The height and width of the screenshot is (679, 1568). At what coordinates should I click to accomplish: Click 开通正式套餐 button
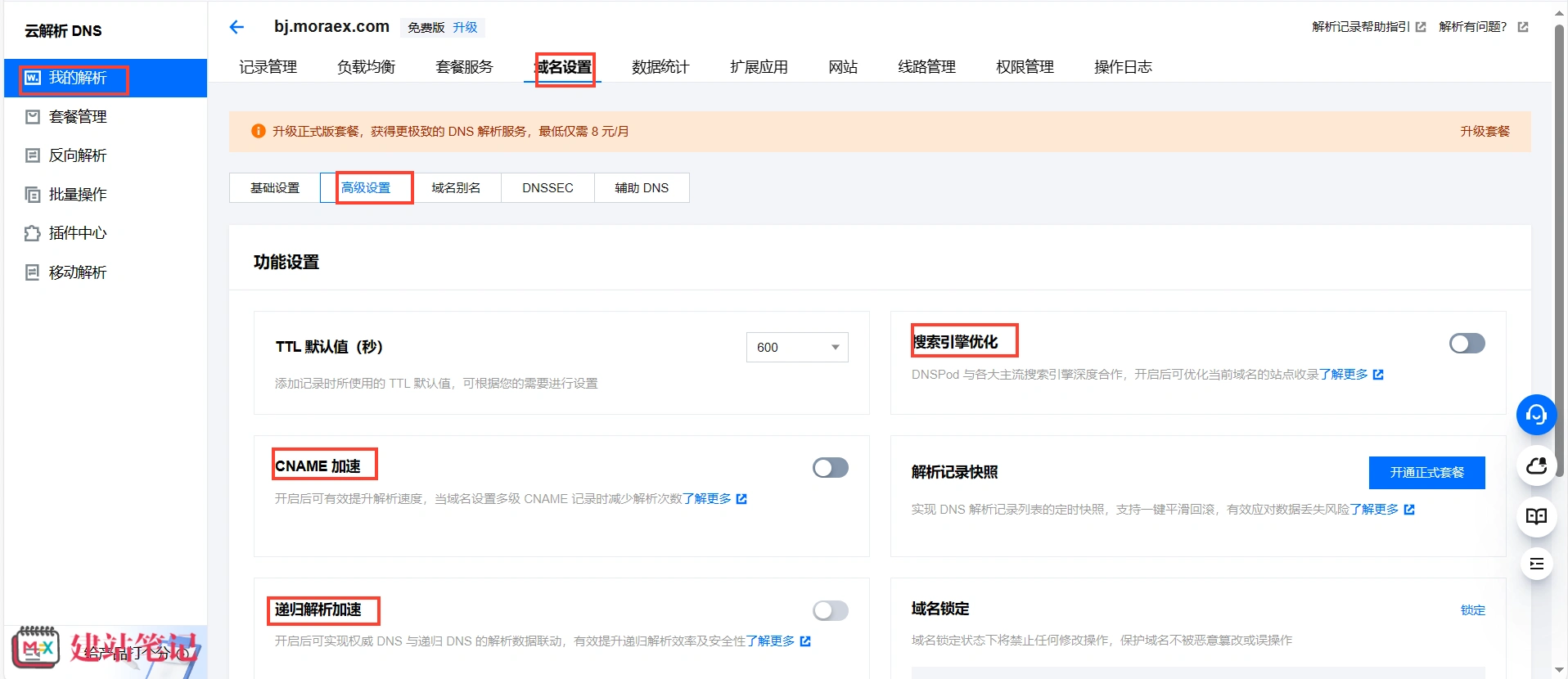pos(1426,473)
